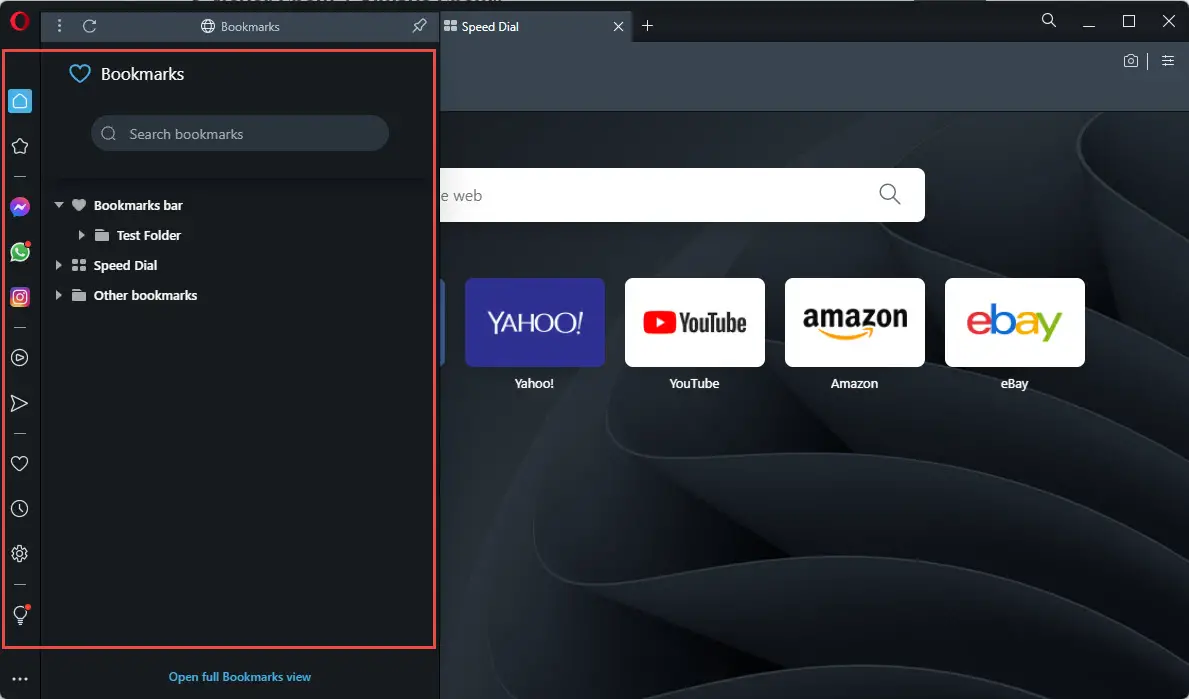Image resolution: width=1189 pixels, height=699 pixels.
Task: Click the Bookmarks panel address label
Action: 240,27
